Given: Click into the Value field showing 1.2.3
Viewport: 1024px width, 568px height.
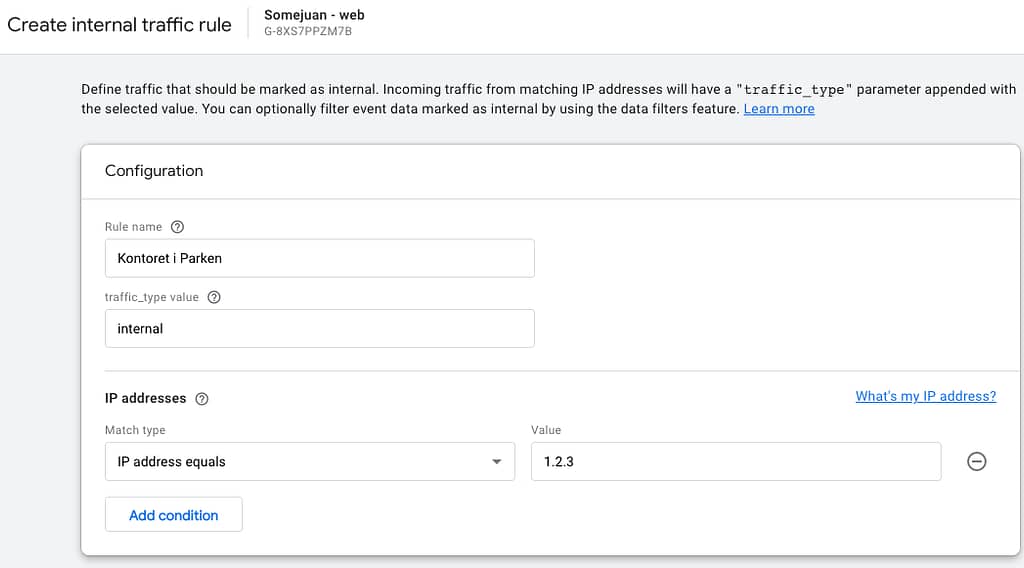Looking at the screenshot, I should click(x=736, y=462).
